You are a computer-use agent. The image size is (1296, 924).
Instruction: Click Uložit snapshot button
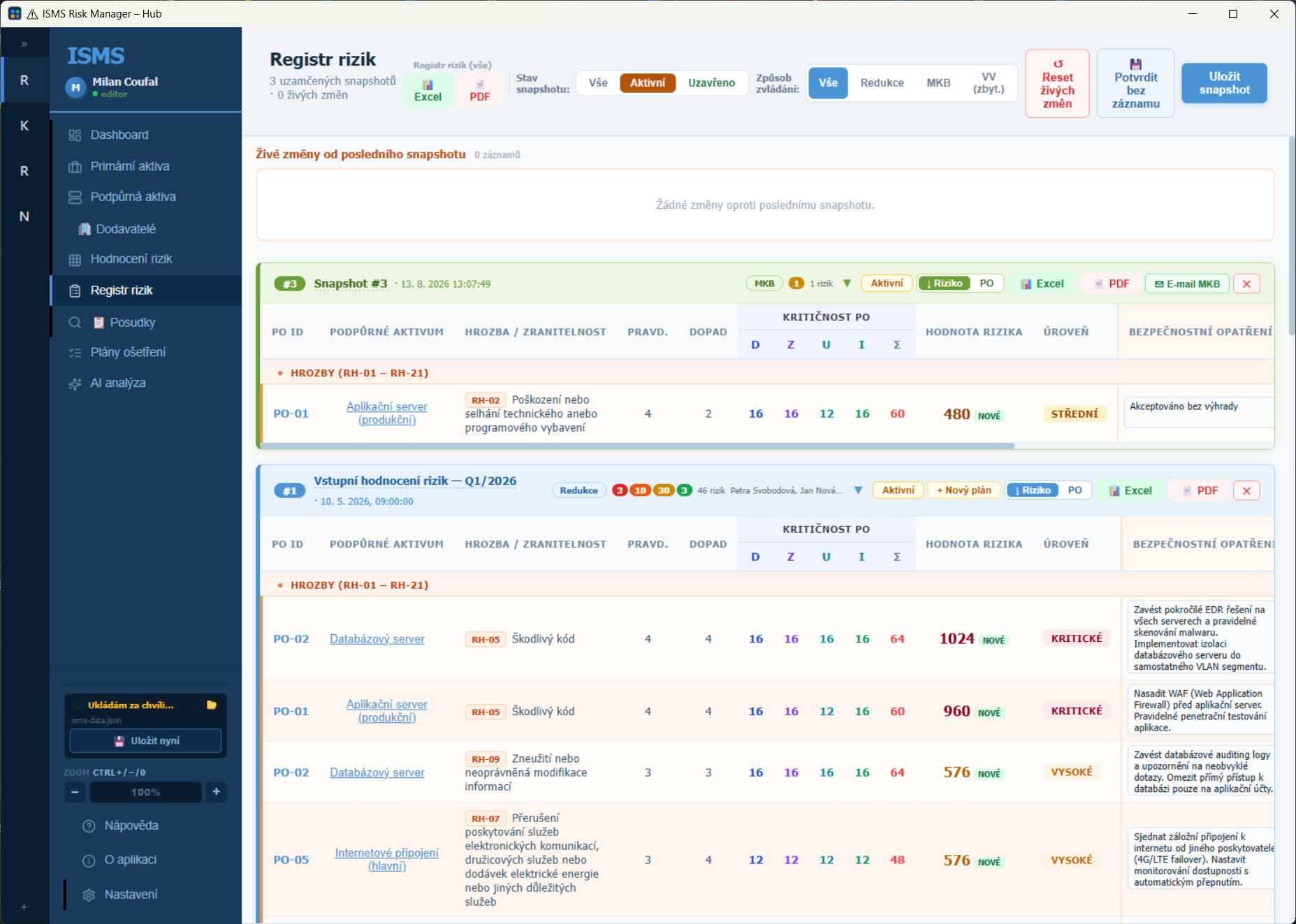pos(1224,83)
